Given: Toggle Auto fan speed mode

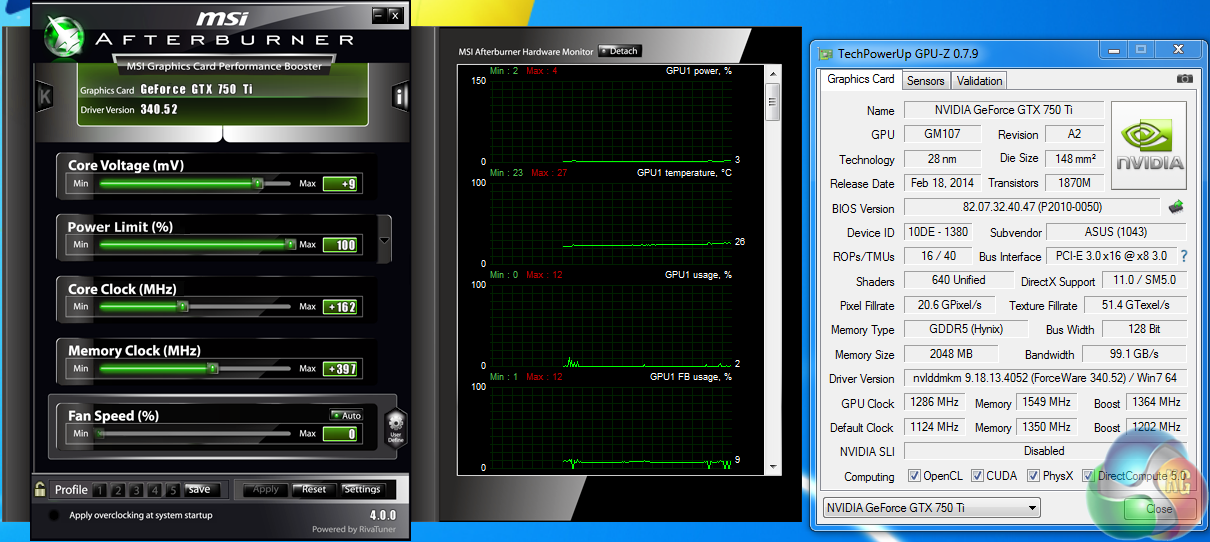Looking at the screenshot, I should pyautogui.click(x=347, y=415).
